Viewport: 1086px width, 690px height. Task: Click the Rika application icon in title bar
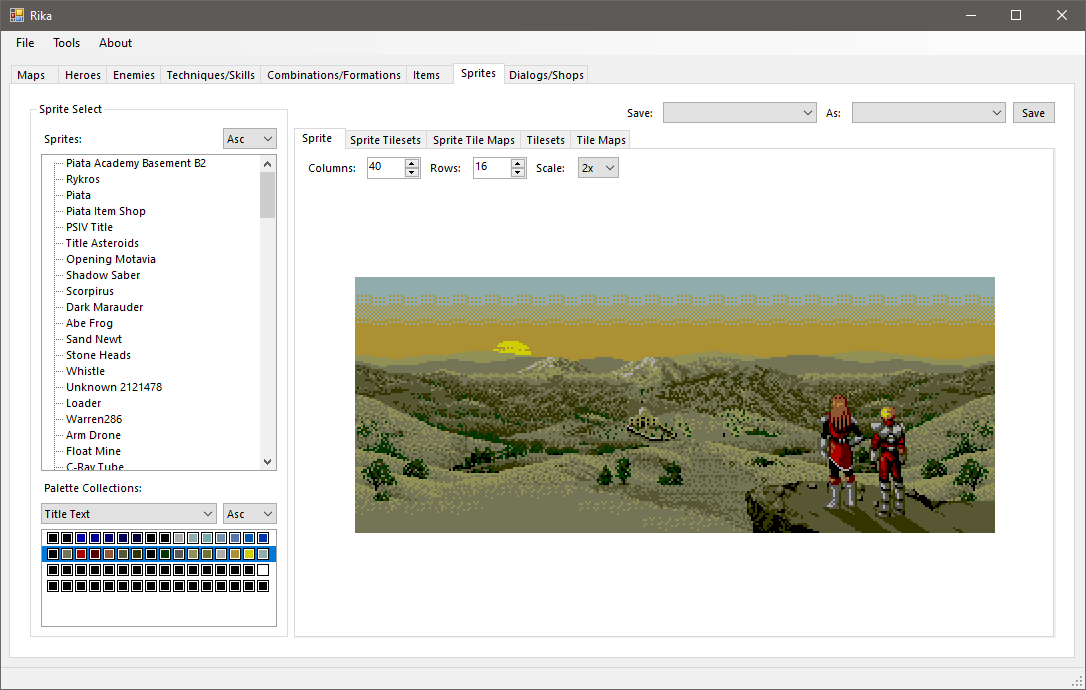tap(17, 15)
